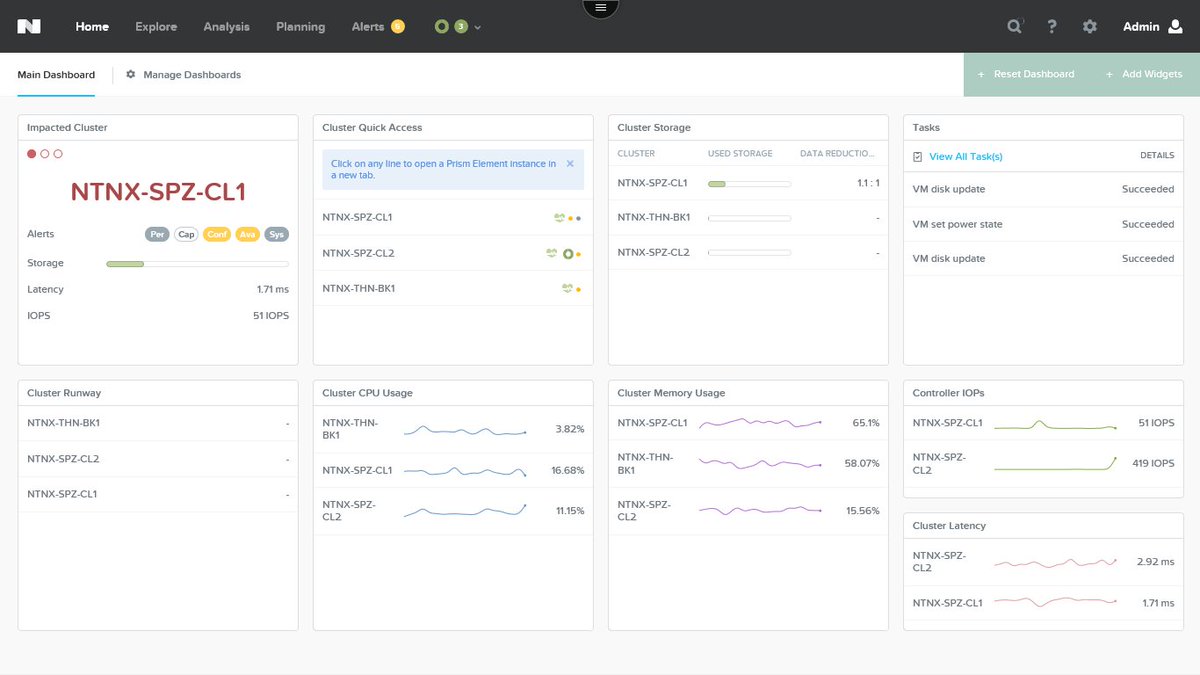Click the Admin user avatar icon
1200x675 pixels.
click(x=1176, y=27)
